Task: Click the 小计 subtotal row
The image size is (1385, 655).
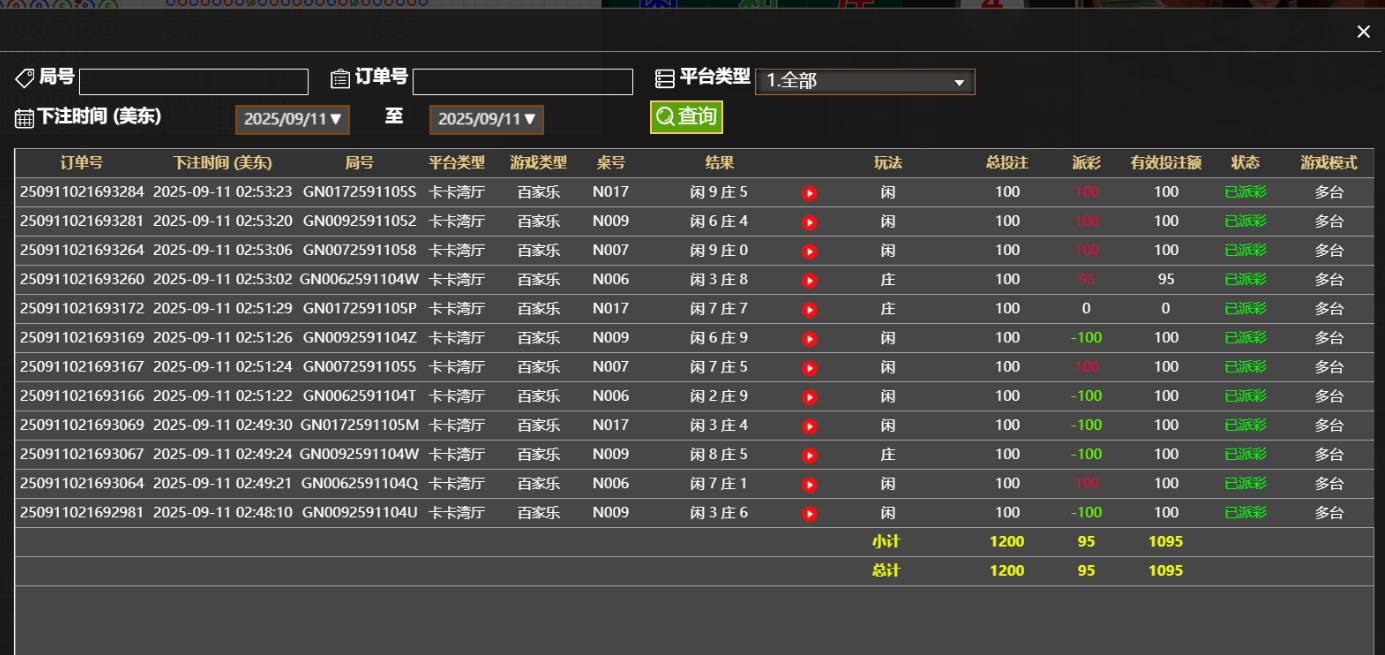Action: (888, 541)
